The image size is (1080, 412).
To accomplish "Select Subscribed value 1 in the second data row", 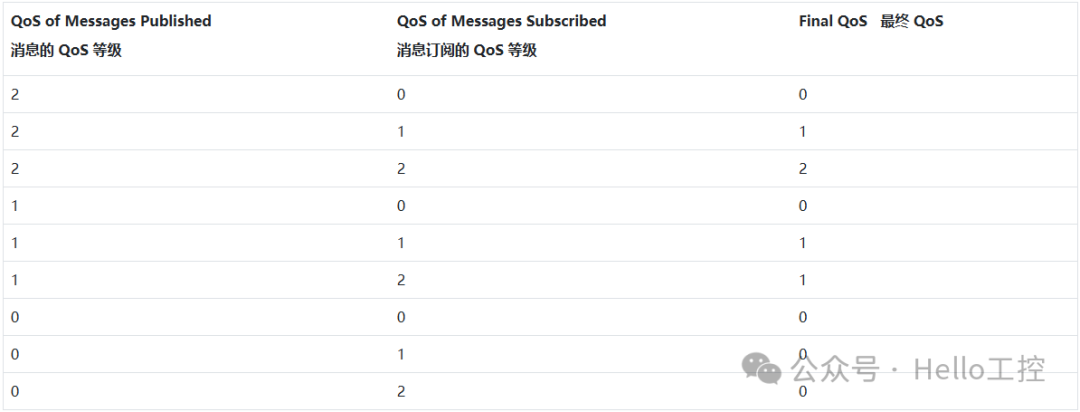I will (401, 131).
